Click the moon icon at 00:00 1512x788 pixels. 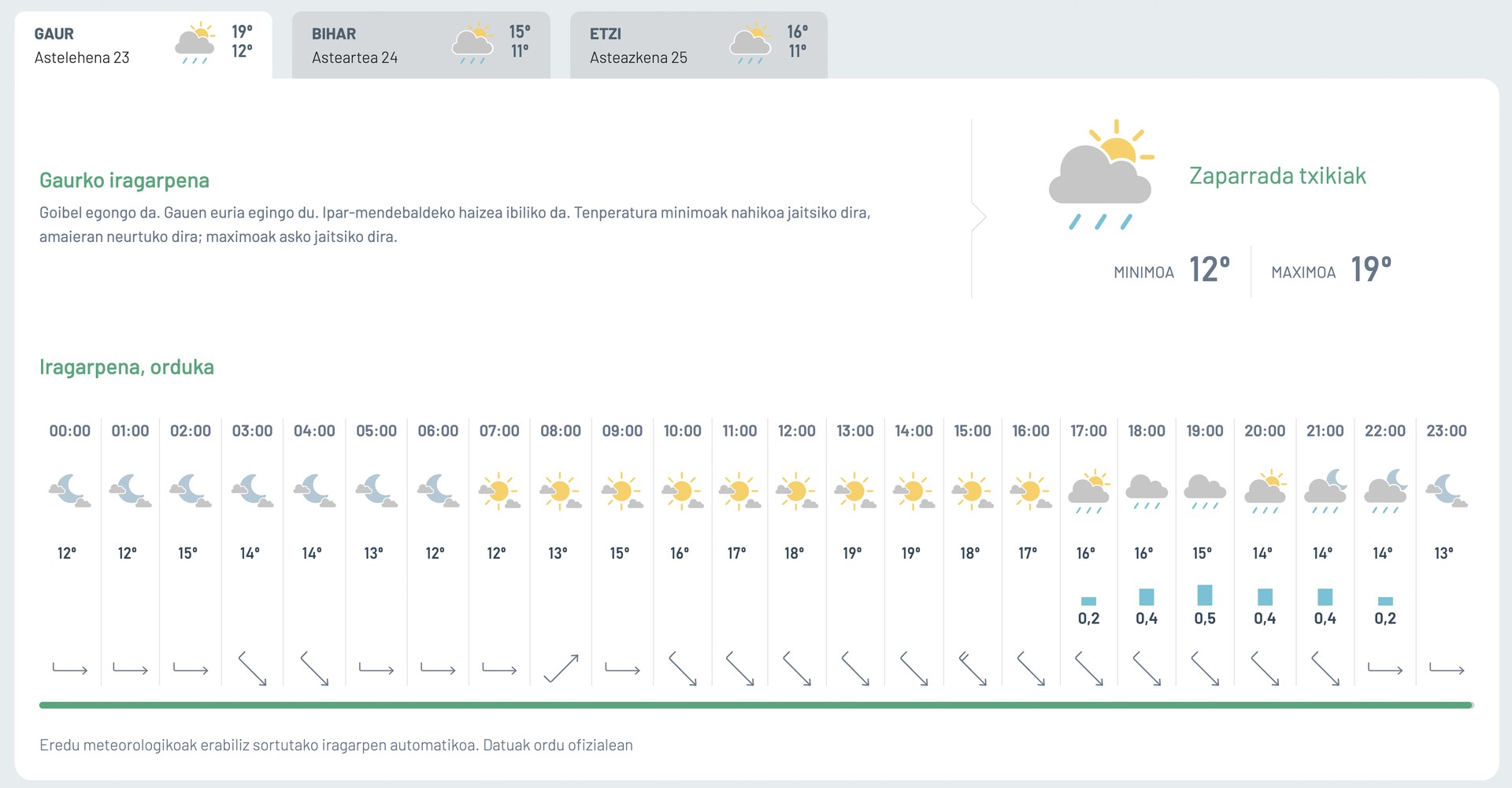click(70, 490)
